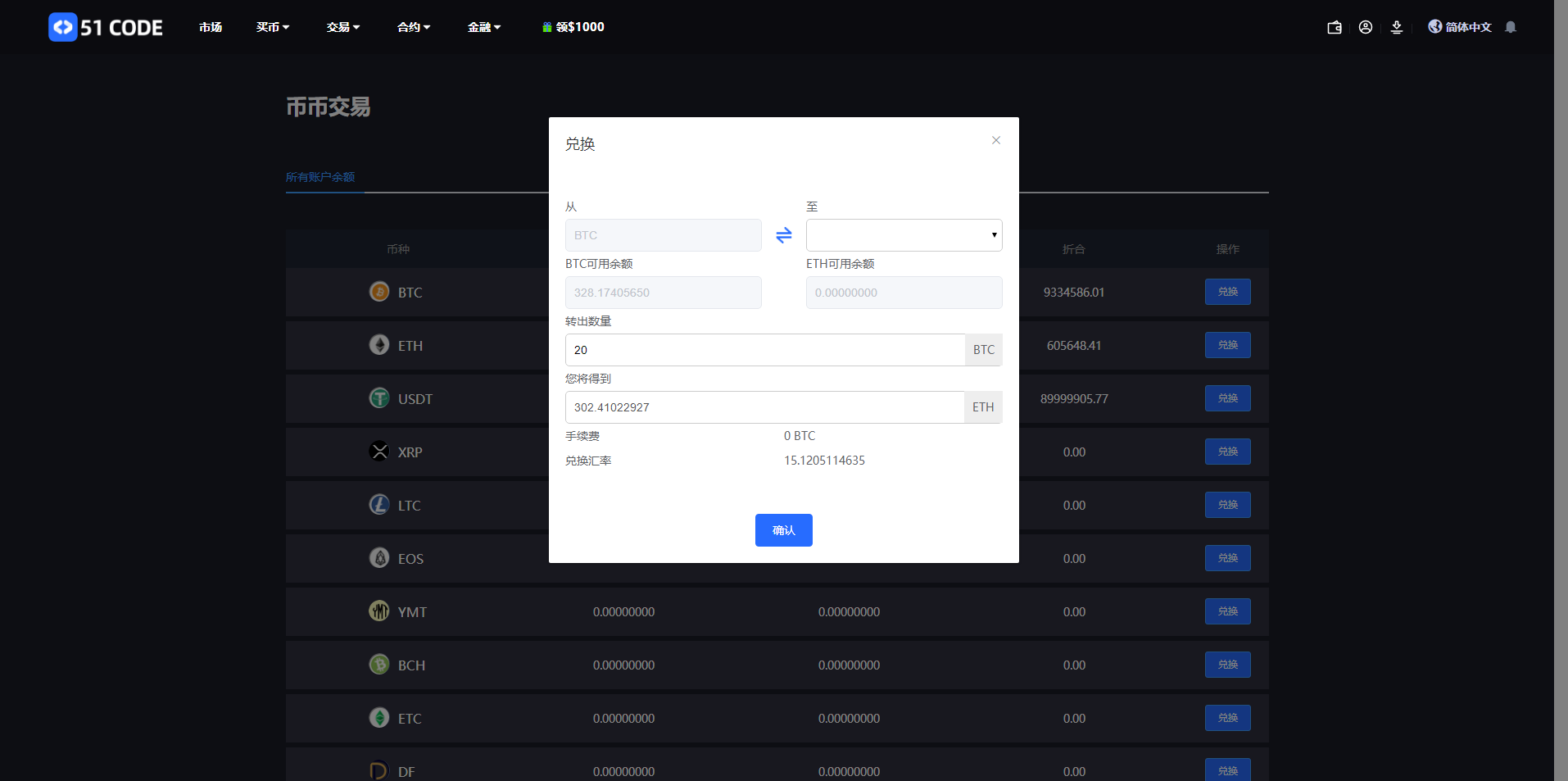This screenshot has width=1568, height=781.
Task: Click the EOS coin icon
Action: (379, 558)
